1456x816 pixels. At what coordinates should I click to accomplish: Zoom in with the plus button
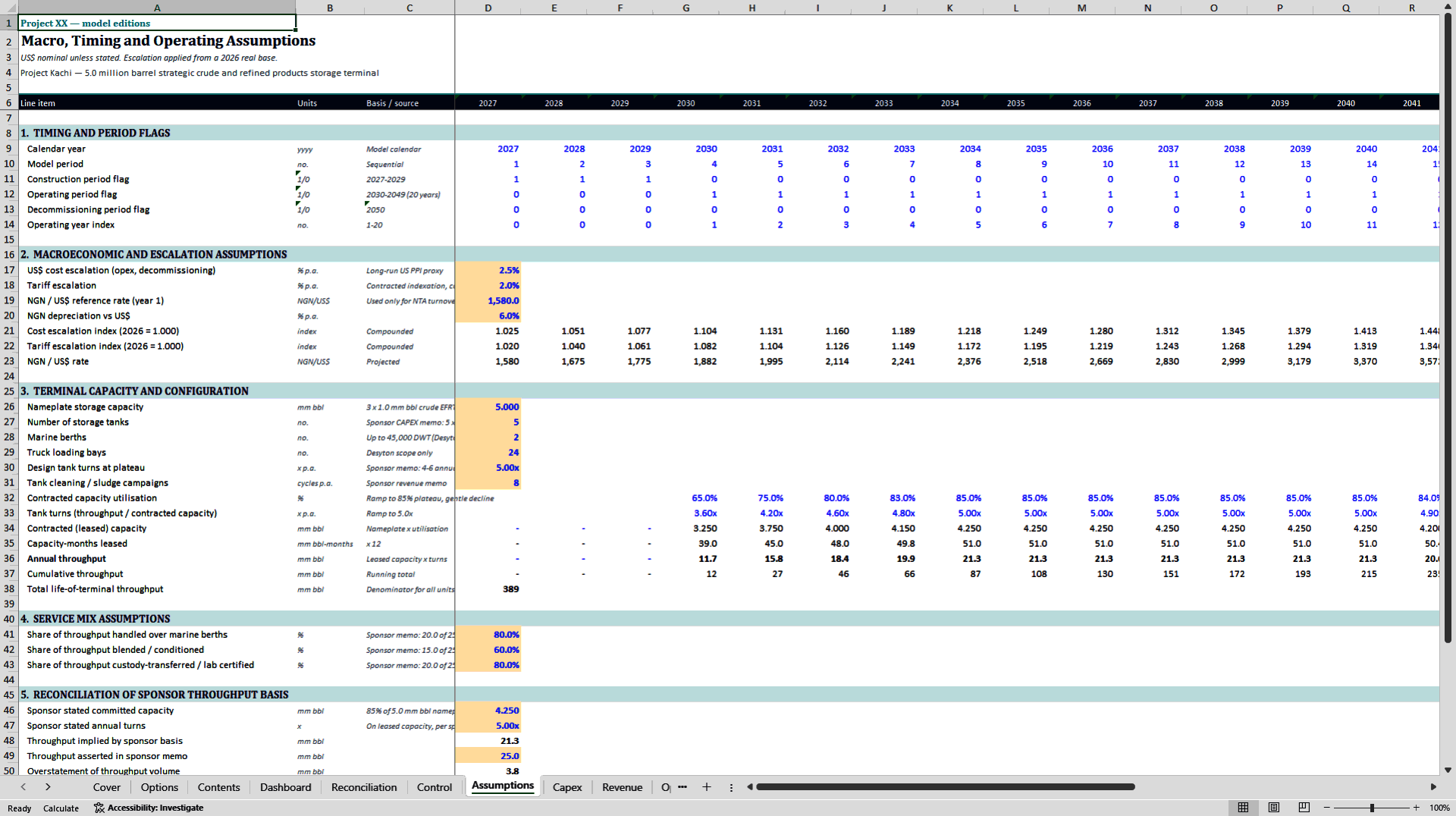1416,808
